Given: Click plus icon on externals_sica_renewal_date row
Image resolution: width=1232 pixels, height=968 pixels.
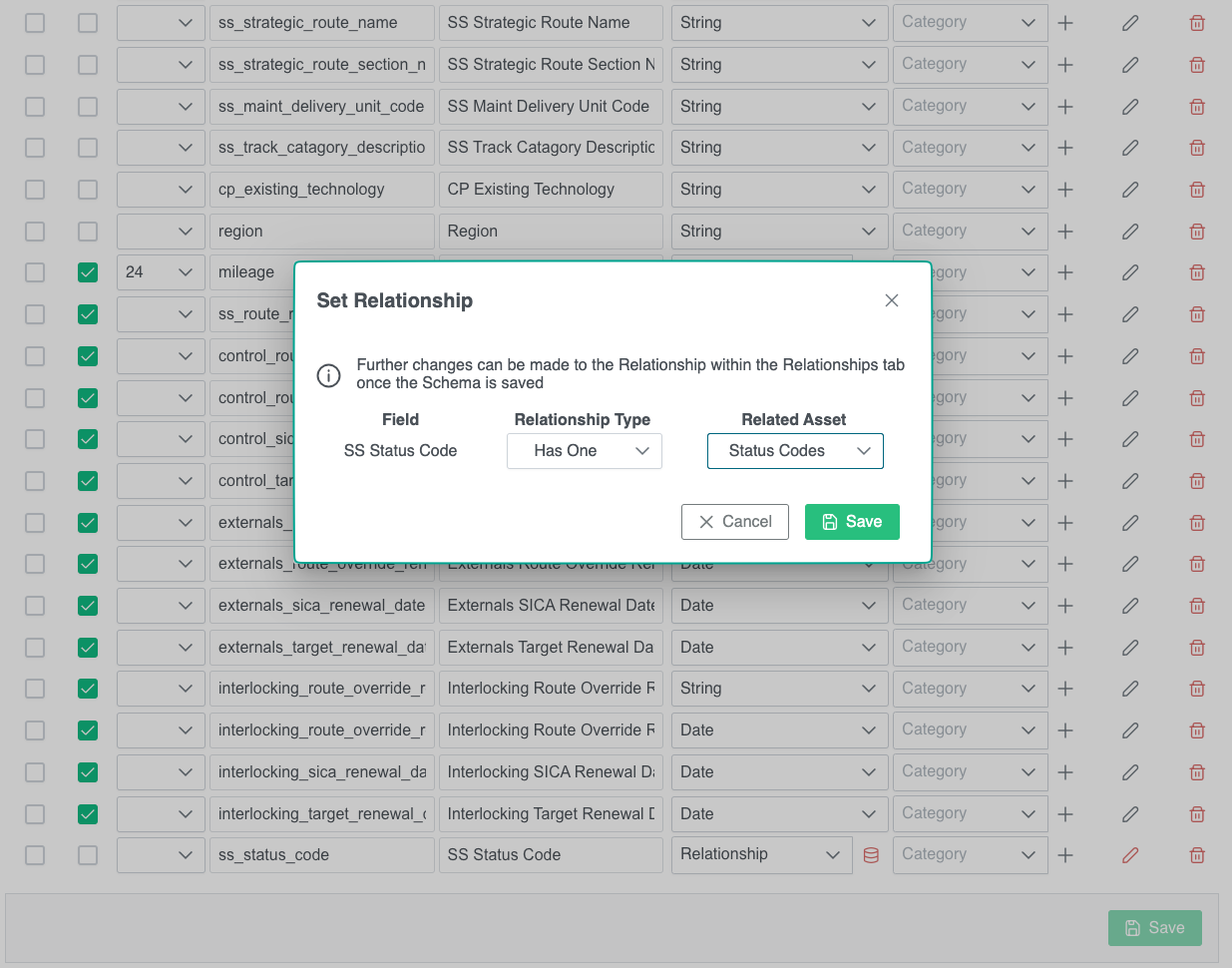Looking at the screenshot, I should coord(1065,606).
